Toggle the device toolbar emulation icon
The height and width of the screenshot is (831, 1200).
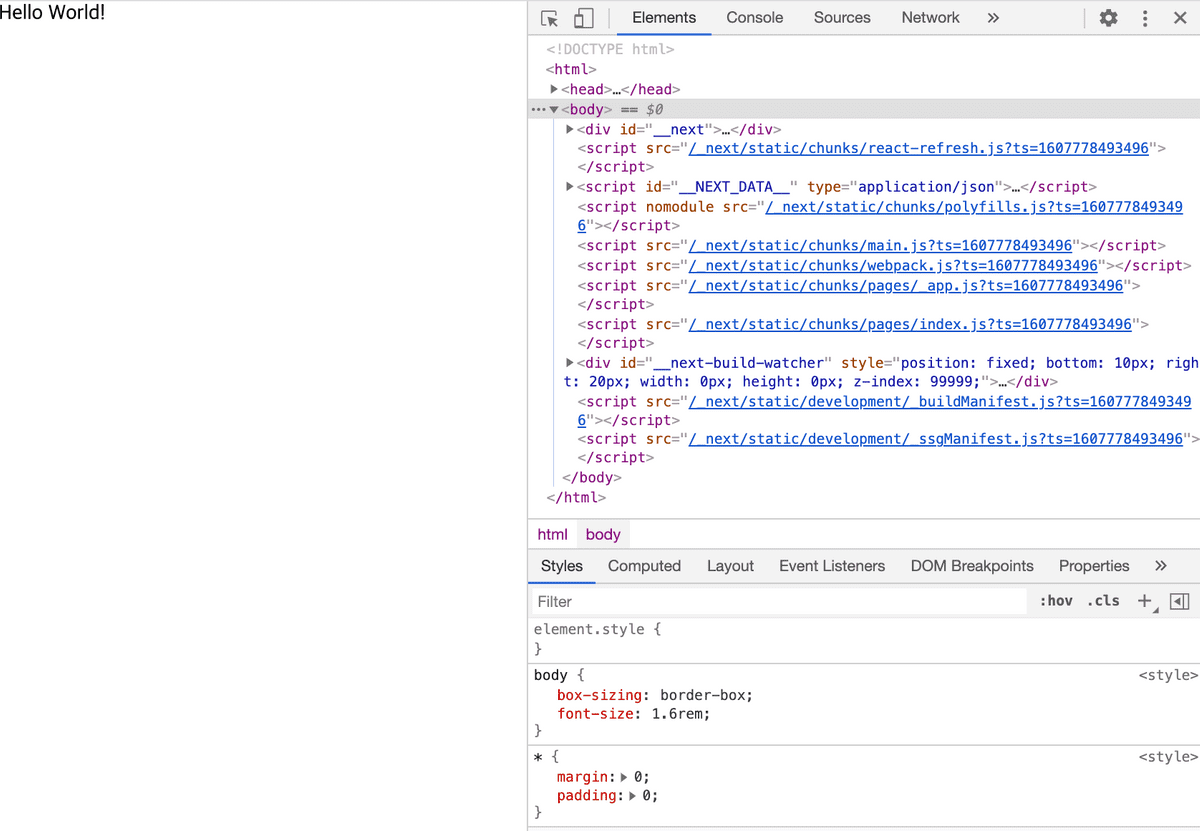click(x=583, y=18)
